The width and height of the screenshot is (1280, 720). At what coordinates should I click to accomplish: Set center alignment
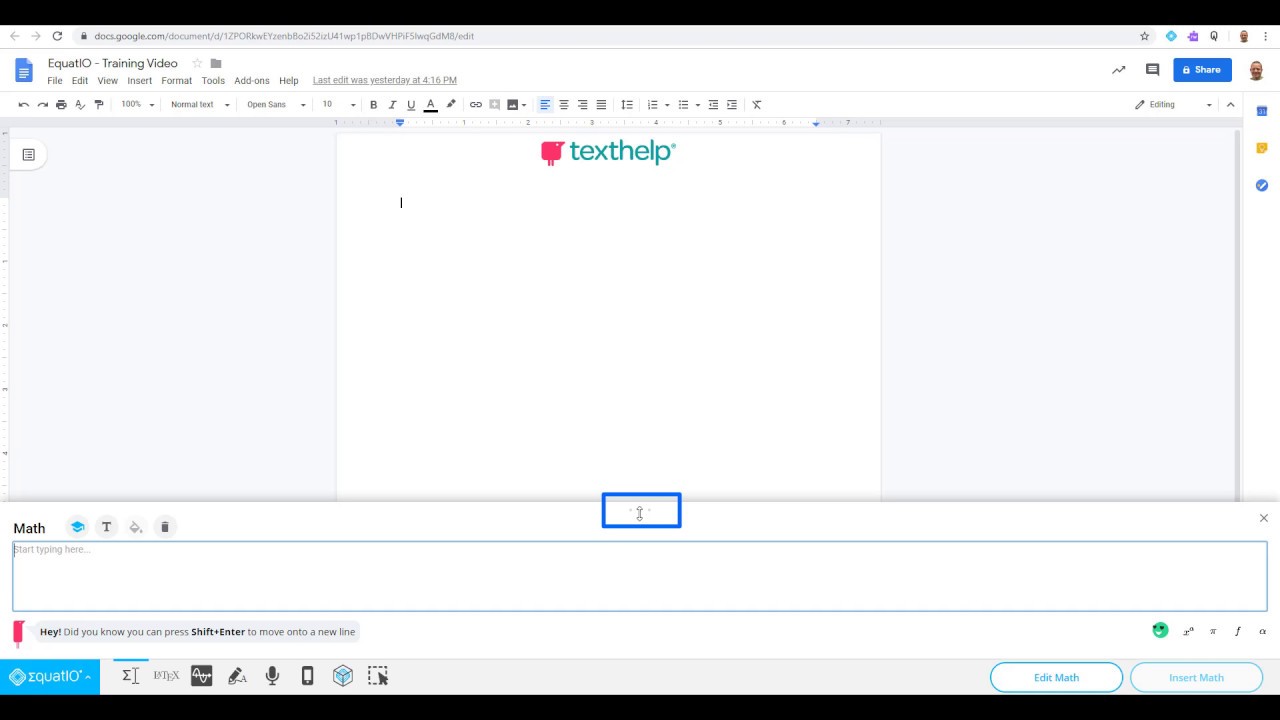click(x=564, y=104)
